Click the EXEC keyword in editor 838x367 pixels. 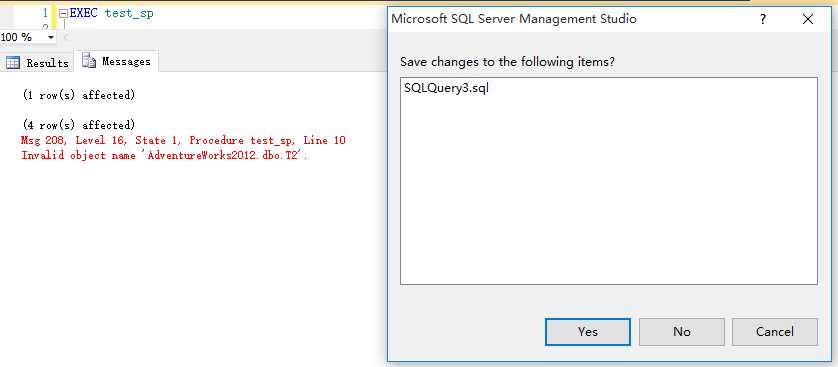(x=84, y=13)
